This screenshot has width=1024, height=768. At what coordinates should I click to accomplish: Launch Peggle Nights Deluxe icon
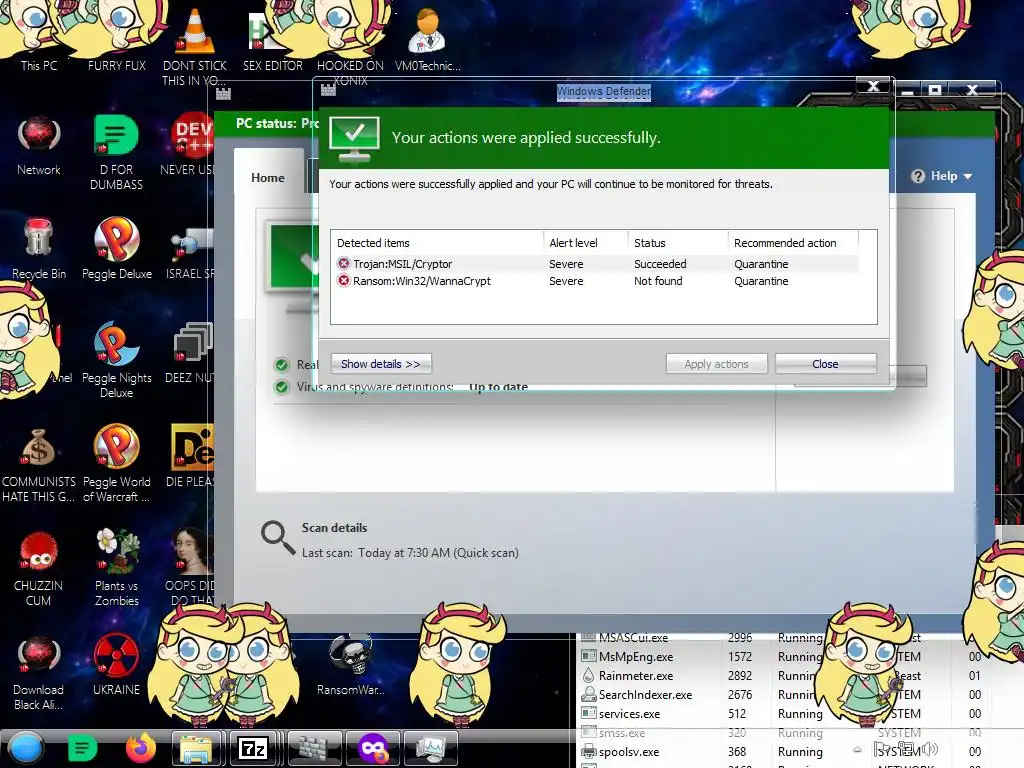pos(117,359)
